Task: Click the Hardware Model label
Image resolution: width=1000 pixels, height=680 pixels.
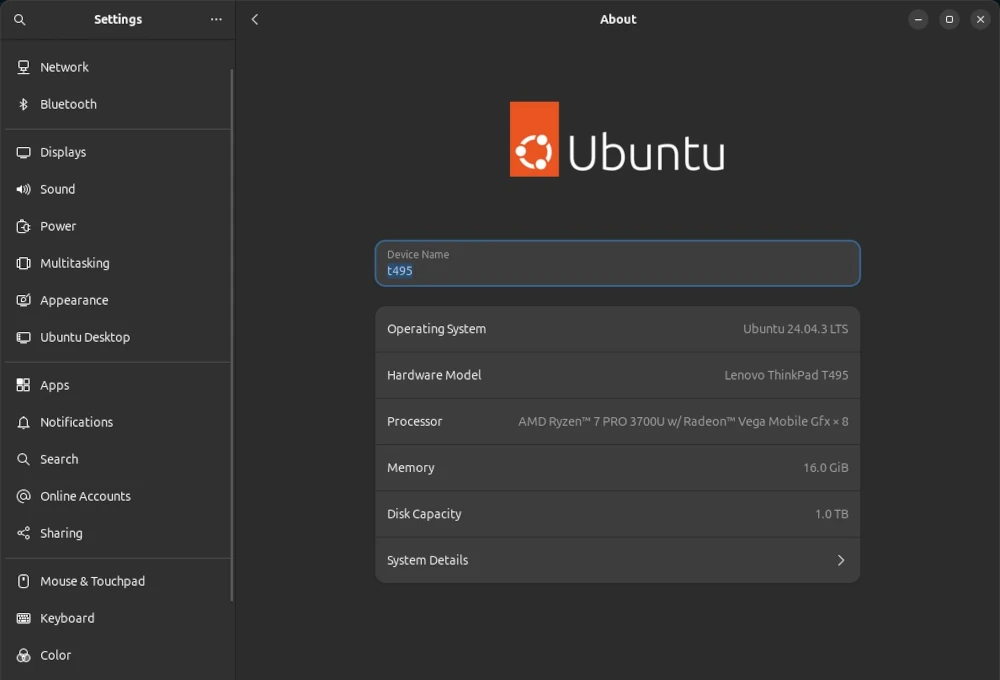Action: 434,375
